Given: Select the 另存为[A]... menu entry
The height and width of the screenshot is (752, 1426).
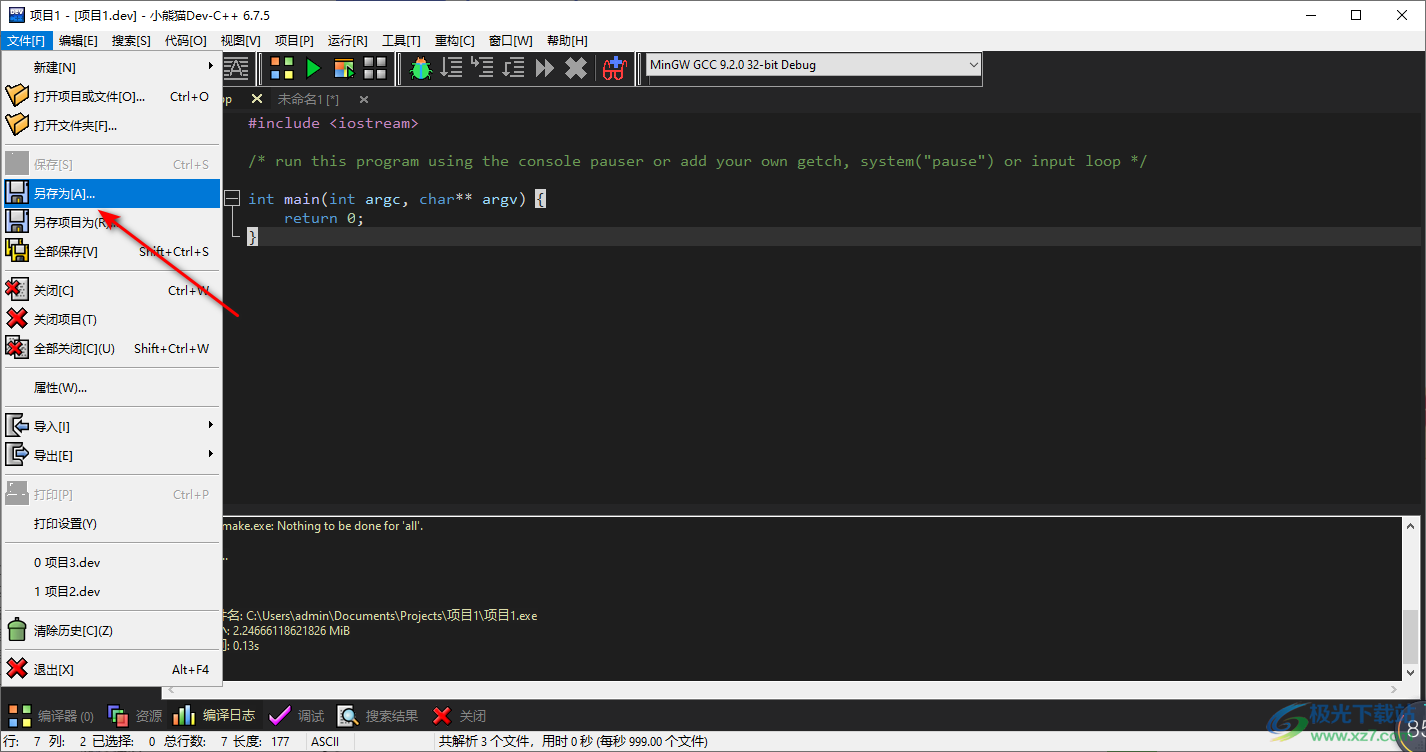Looking at the screenshot, I should click(x=112, y=193).
